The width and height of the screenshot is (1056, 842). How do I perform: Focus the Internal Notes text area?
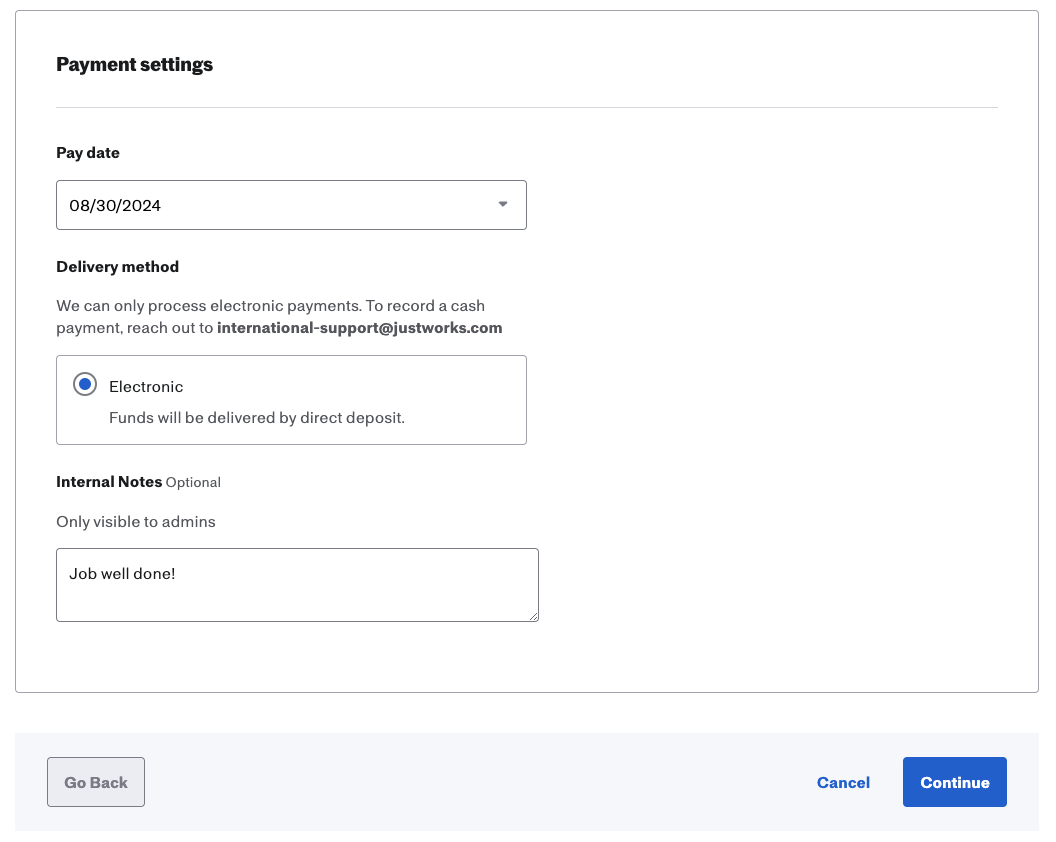tap(297, 598)
